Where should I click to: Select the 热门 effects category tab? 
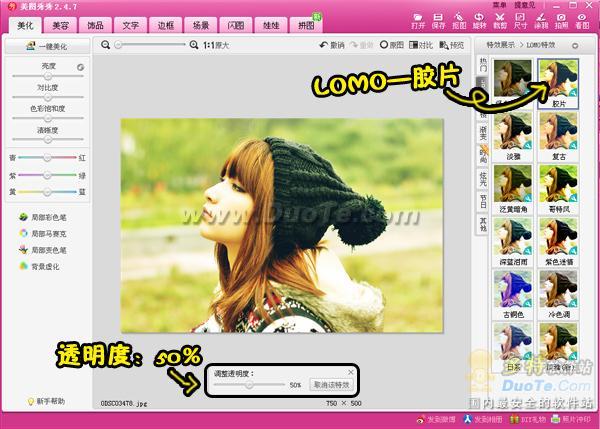[483, 65]
